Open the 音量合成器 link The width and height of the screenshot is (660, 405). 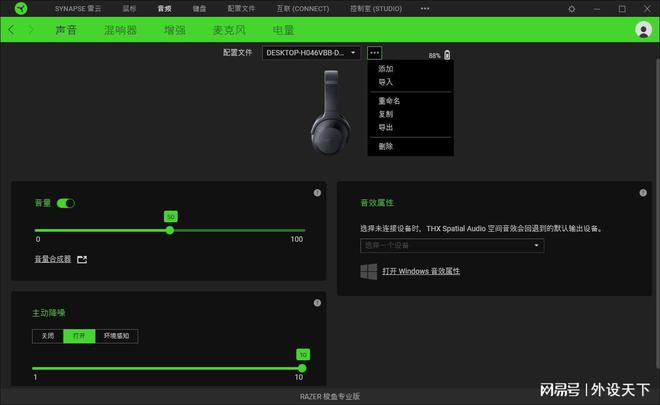(53, 259)
